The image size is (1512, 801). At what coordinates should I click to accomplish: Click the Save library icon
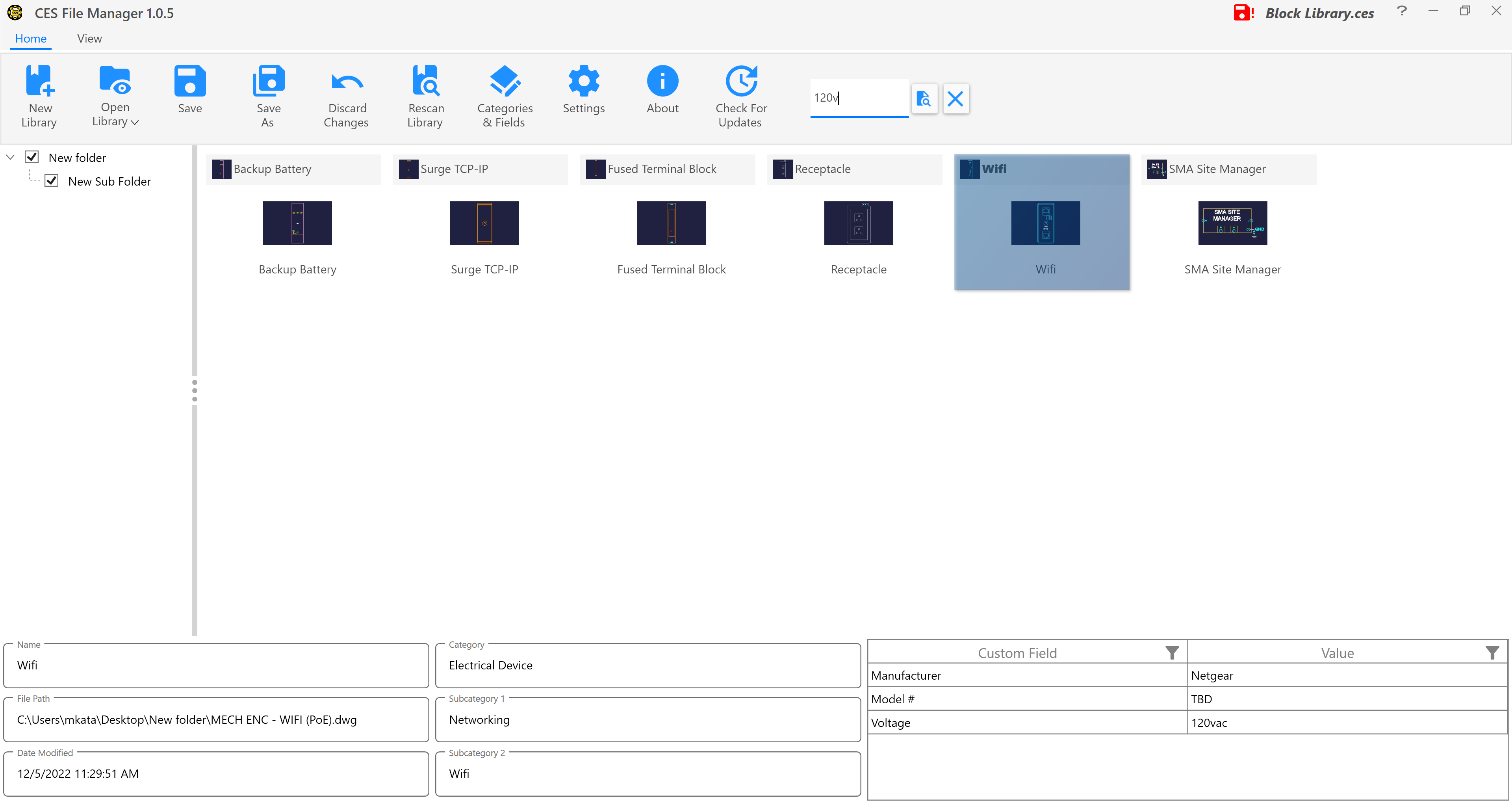189,81
